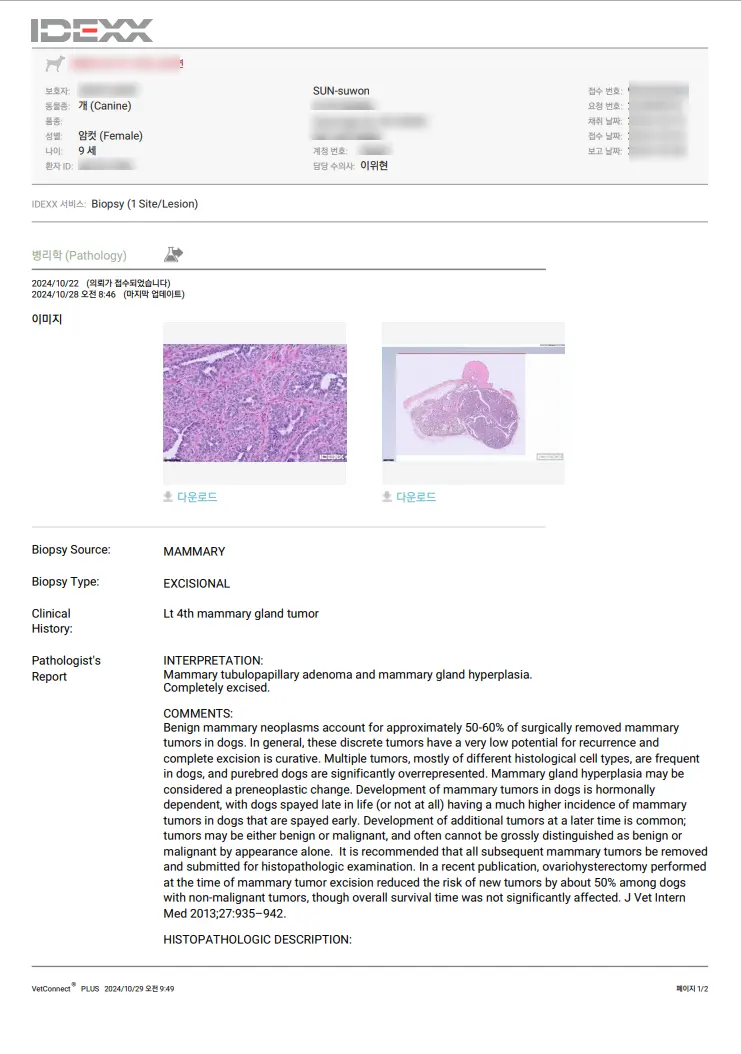Click the MAMMARY biopsy source value
This screenshot has height=1054, width=741.
tap(194, 551)
